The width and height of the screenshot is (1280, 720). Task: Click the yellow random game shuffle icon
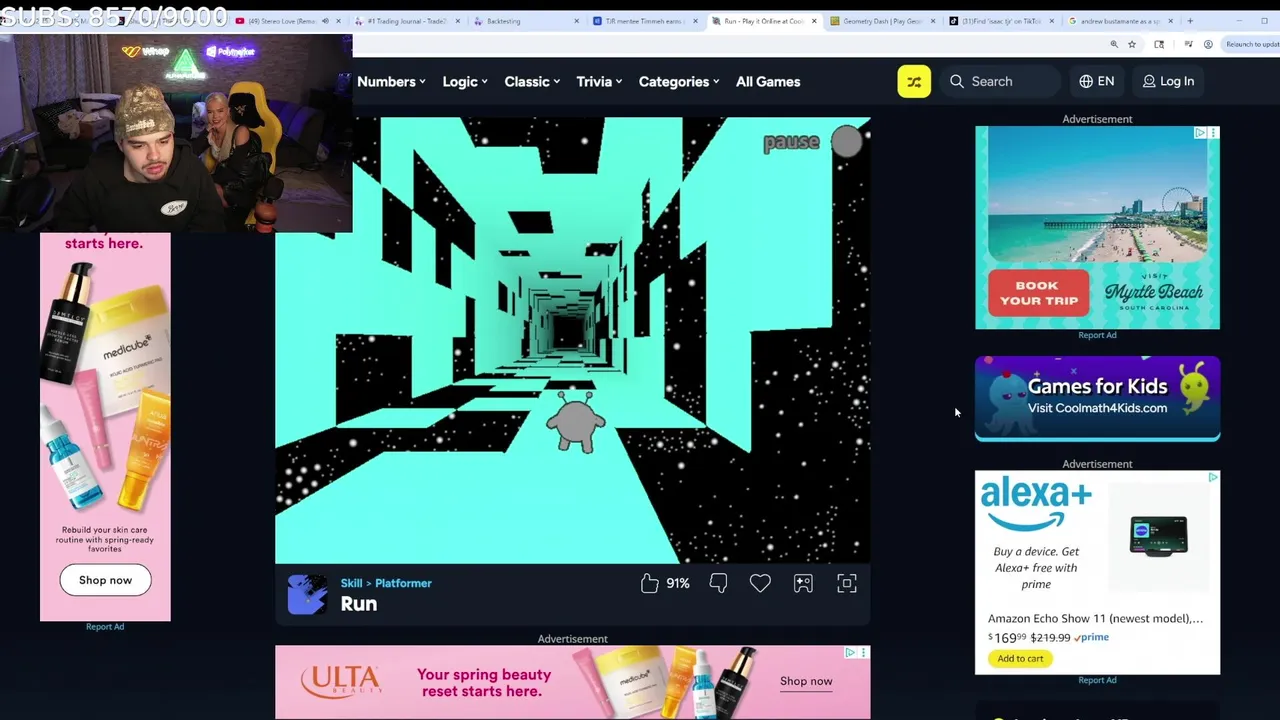pyautogui.click(x=914, y=82)
